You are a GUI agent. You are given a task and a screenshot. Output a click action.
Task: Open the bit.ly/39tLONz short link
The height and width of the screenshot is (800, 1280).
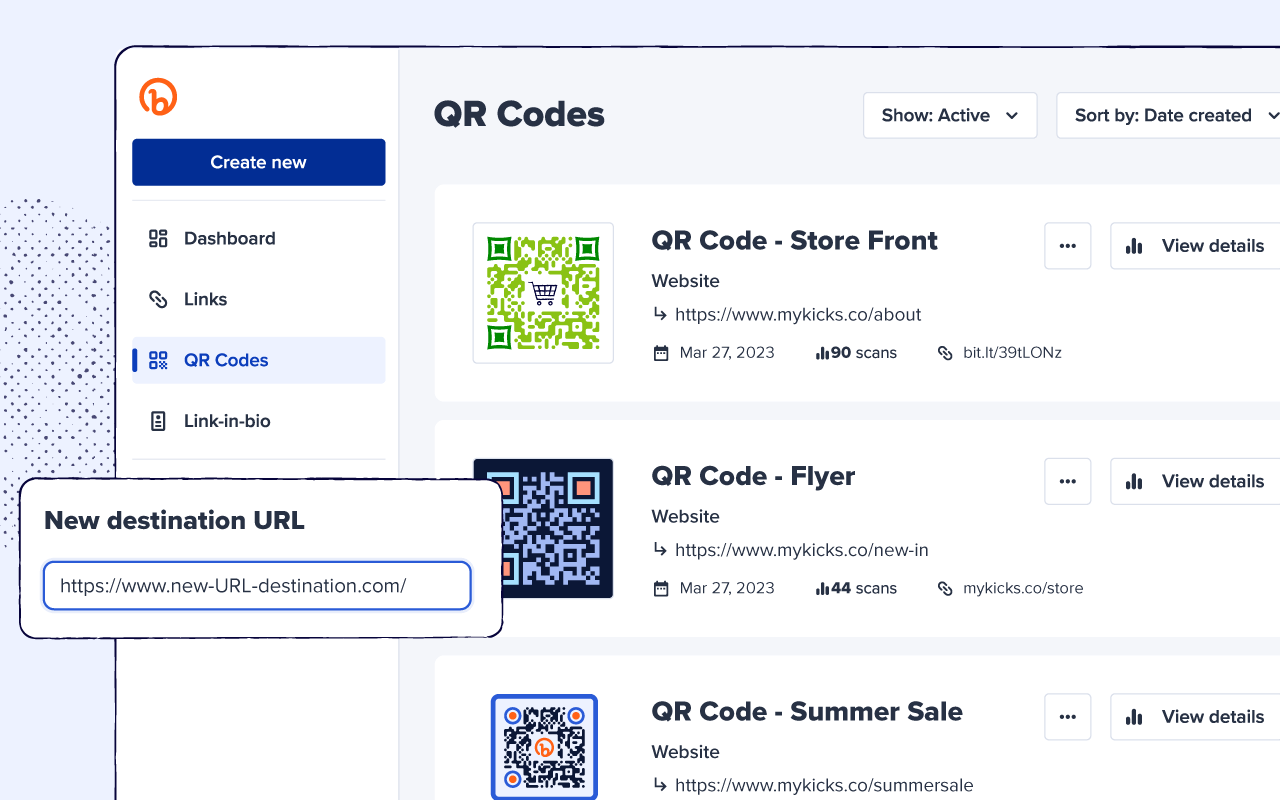1011,353
